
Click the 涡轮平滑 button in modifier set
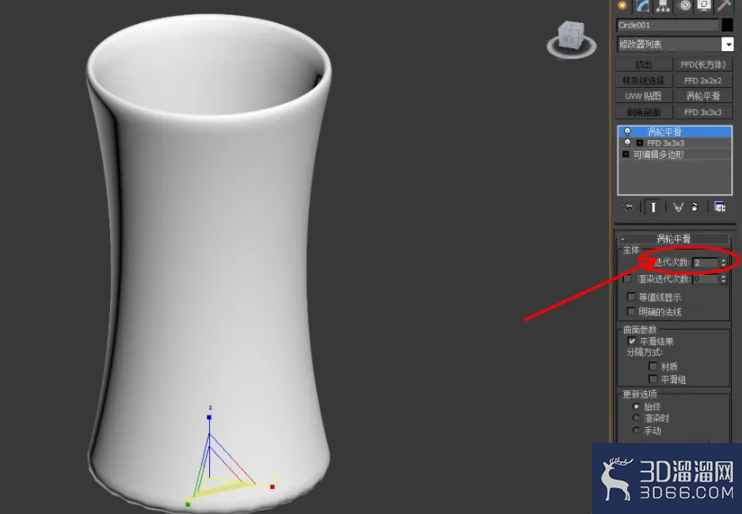pos(703,96)
